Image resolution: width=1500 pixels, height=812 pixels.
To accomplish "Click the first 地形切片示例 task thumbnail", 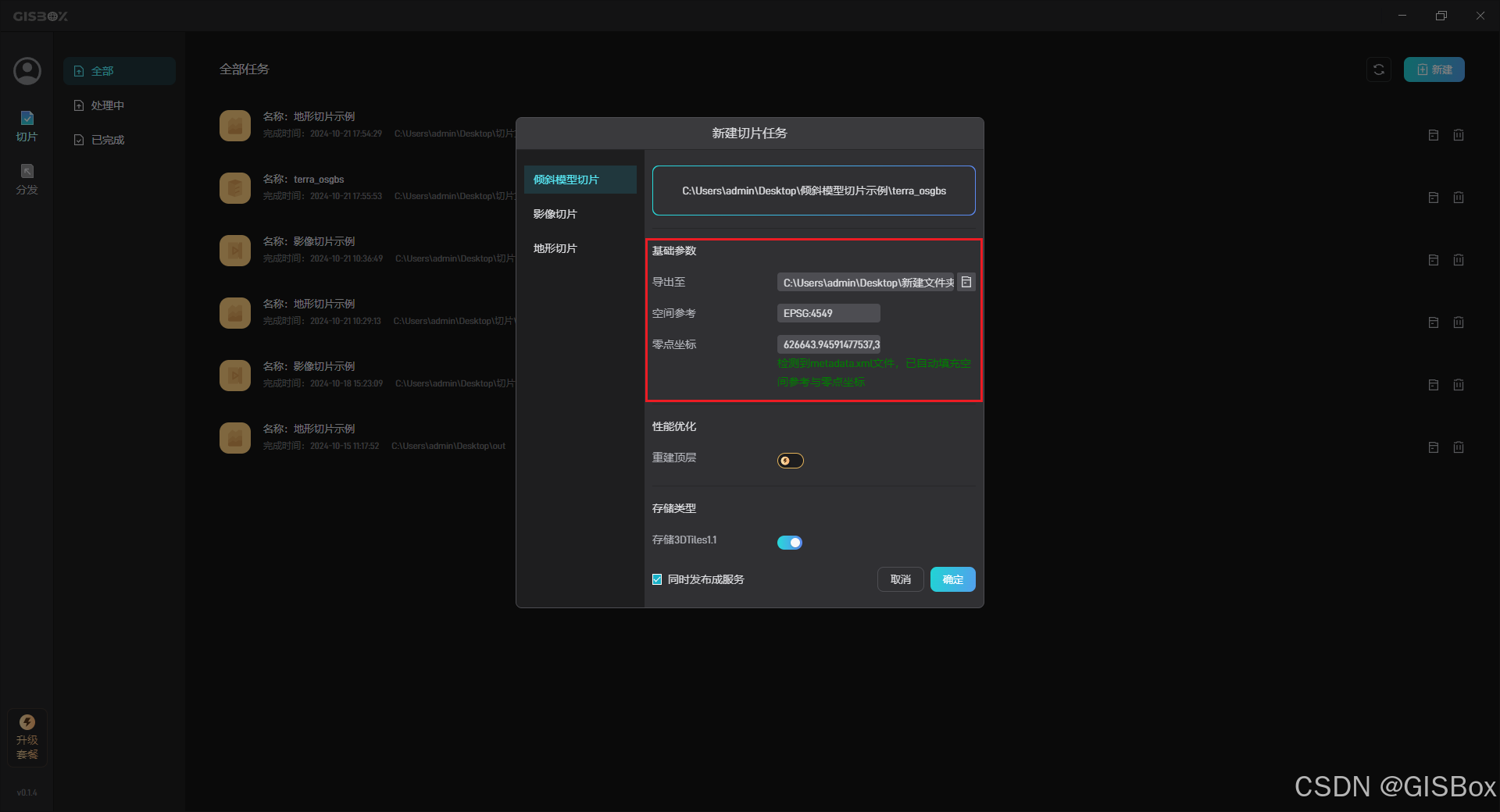I will click(x=235, y=126).
